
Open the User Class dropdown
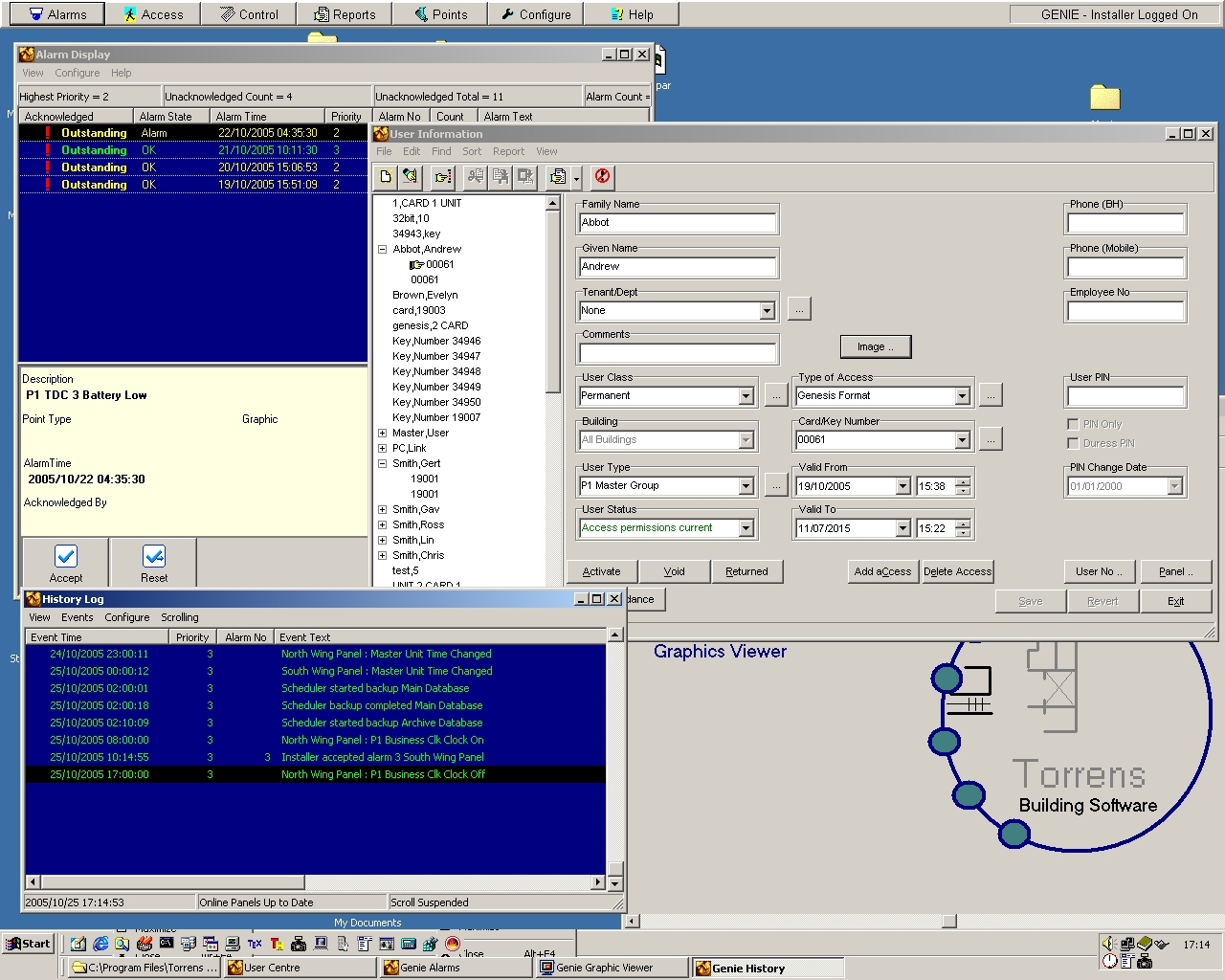(x=746, y=396)
